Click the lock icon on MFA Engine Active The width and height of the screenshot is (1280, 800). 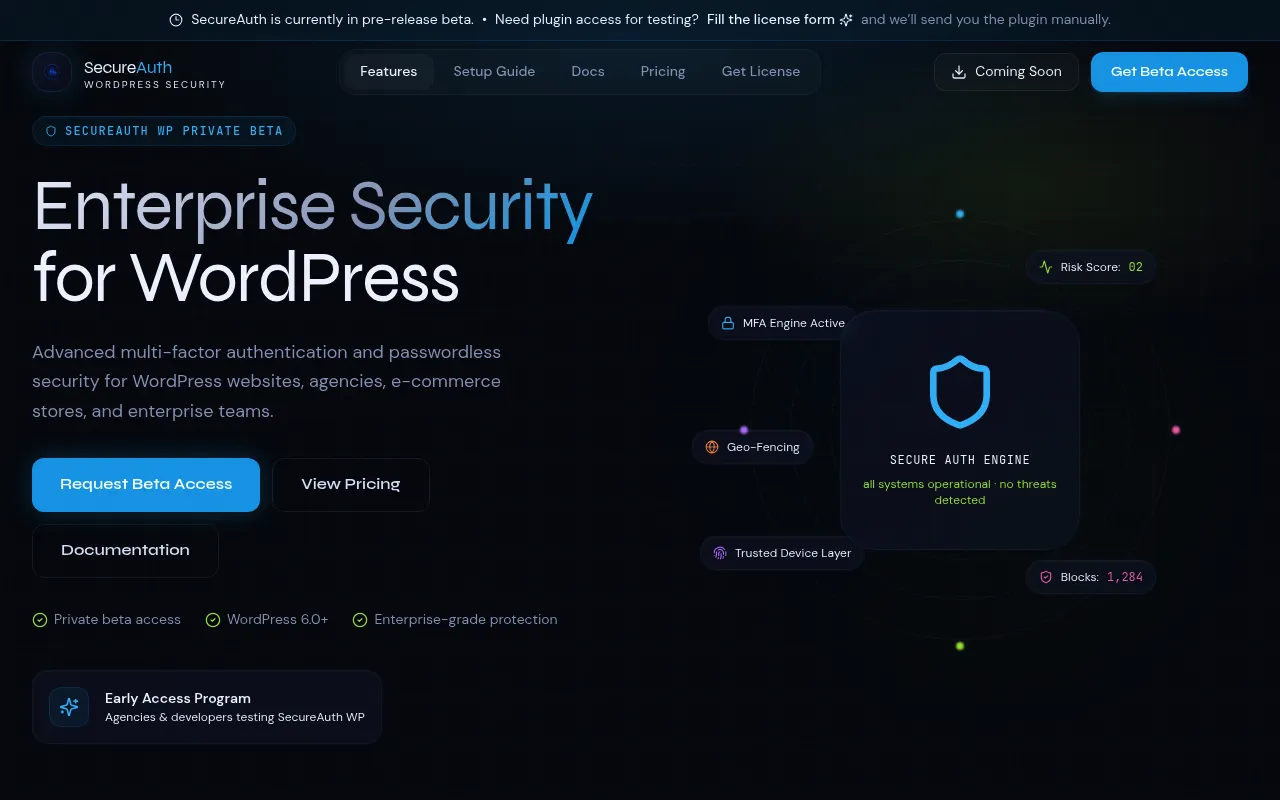tap(728, 323)
